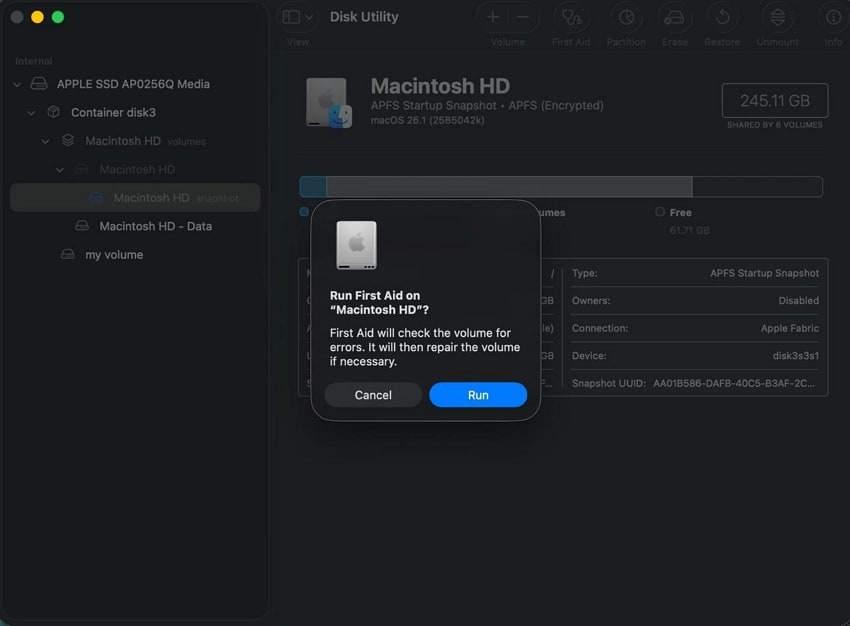Click the Free legend marker
This screenshot has height=626, width=850.
coord(660,212)
